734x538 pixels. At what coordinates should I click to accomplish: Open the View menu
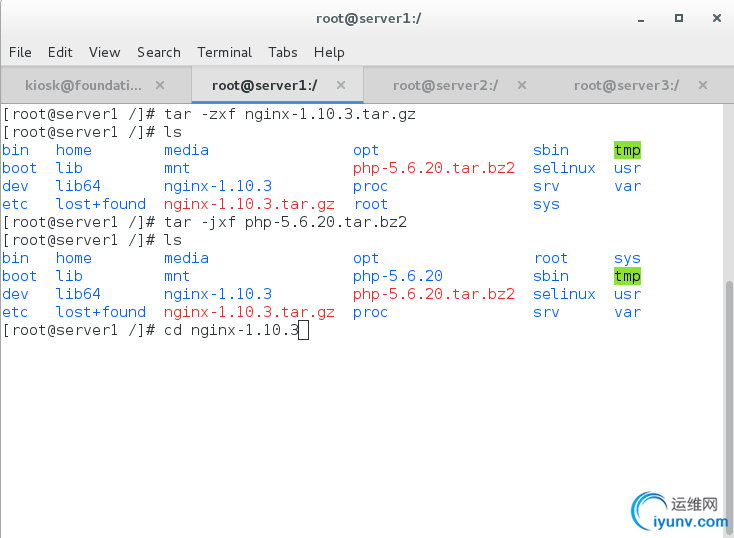click(x=104, y=52)
